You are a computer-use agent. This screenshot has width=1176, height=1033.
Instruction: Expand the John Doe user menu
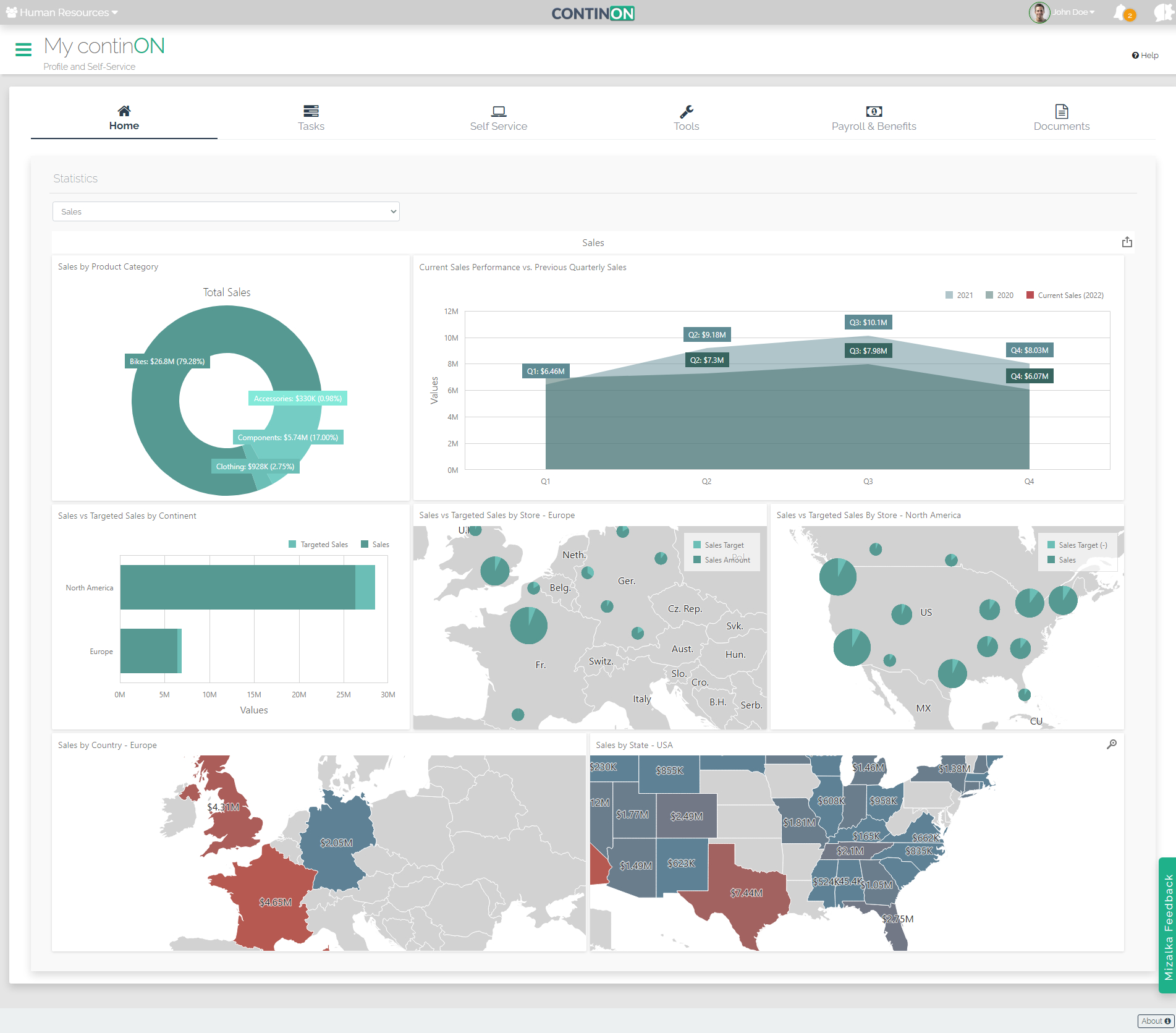point(1073,12)
